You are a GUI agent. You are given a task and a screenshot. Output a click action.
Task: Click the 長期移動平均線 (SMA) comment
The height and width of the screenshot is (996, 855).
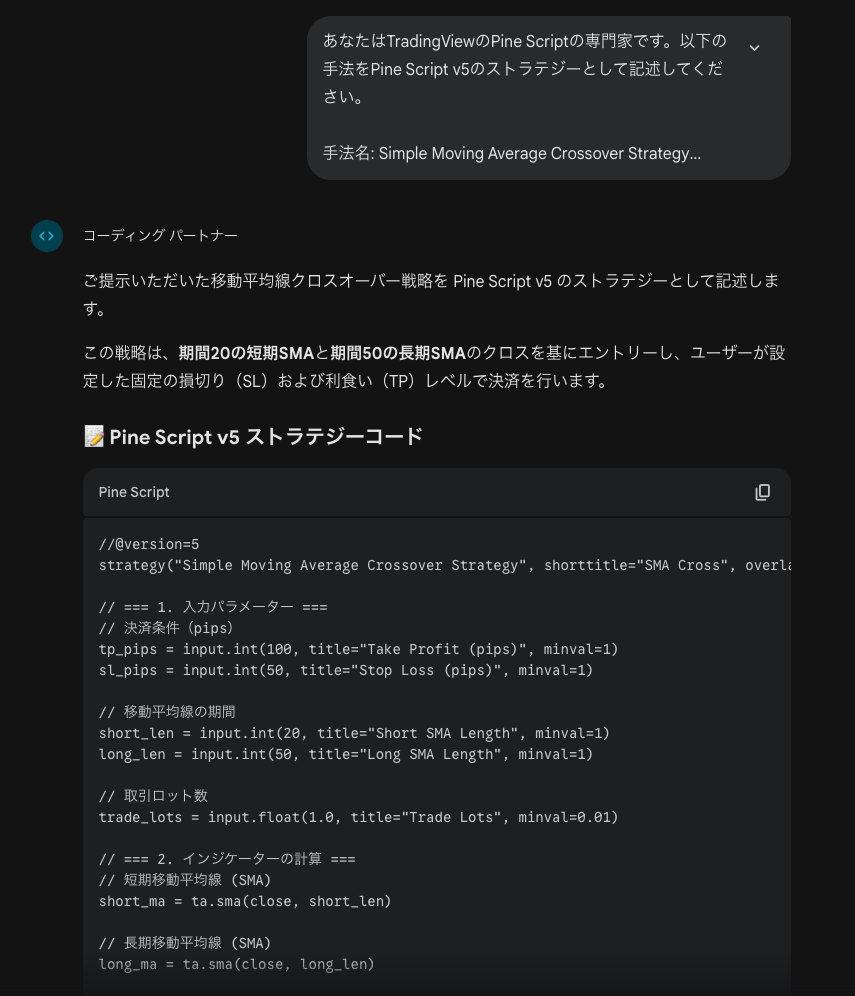click(x=185, y=943)
